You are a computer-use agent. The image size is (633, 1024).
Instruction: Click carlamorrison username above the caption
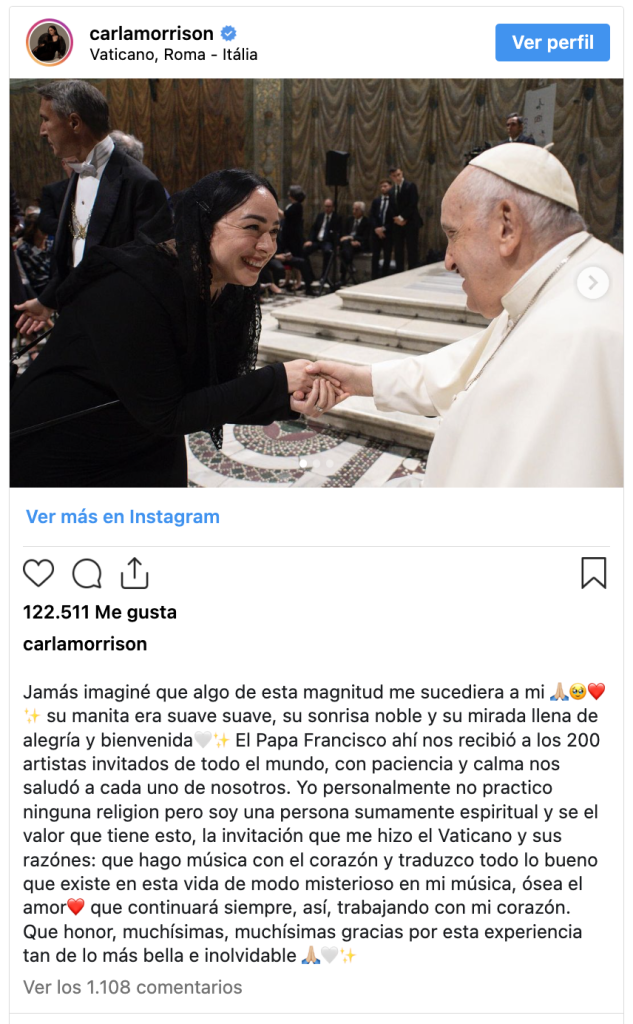[85, 644]
